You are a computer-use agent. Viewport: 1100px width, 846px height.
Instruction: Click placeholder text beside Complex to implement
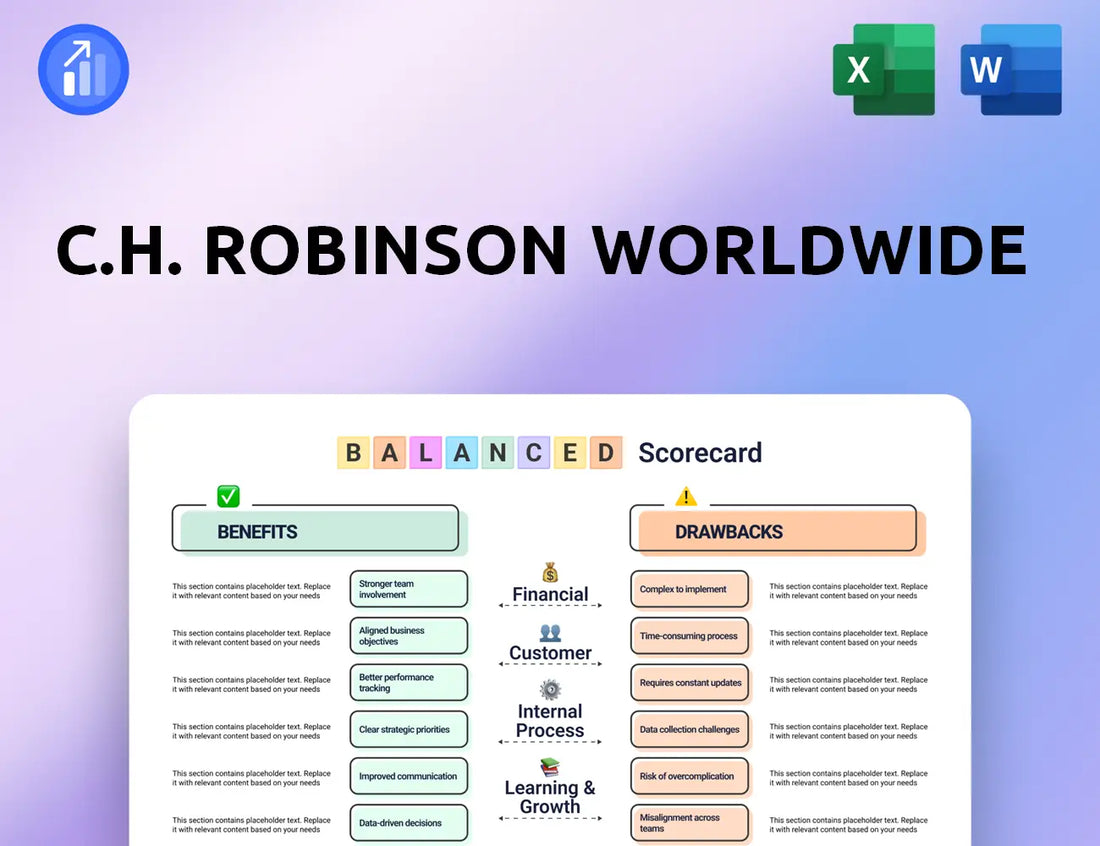tap(848, 591)
